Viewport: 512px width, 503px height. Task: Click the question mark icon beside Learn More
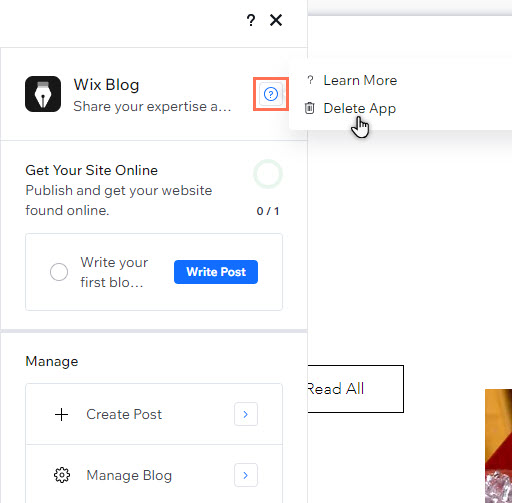click(310, 80)
